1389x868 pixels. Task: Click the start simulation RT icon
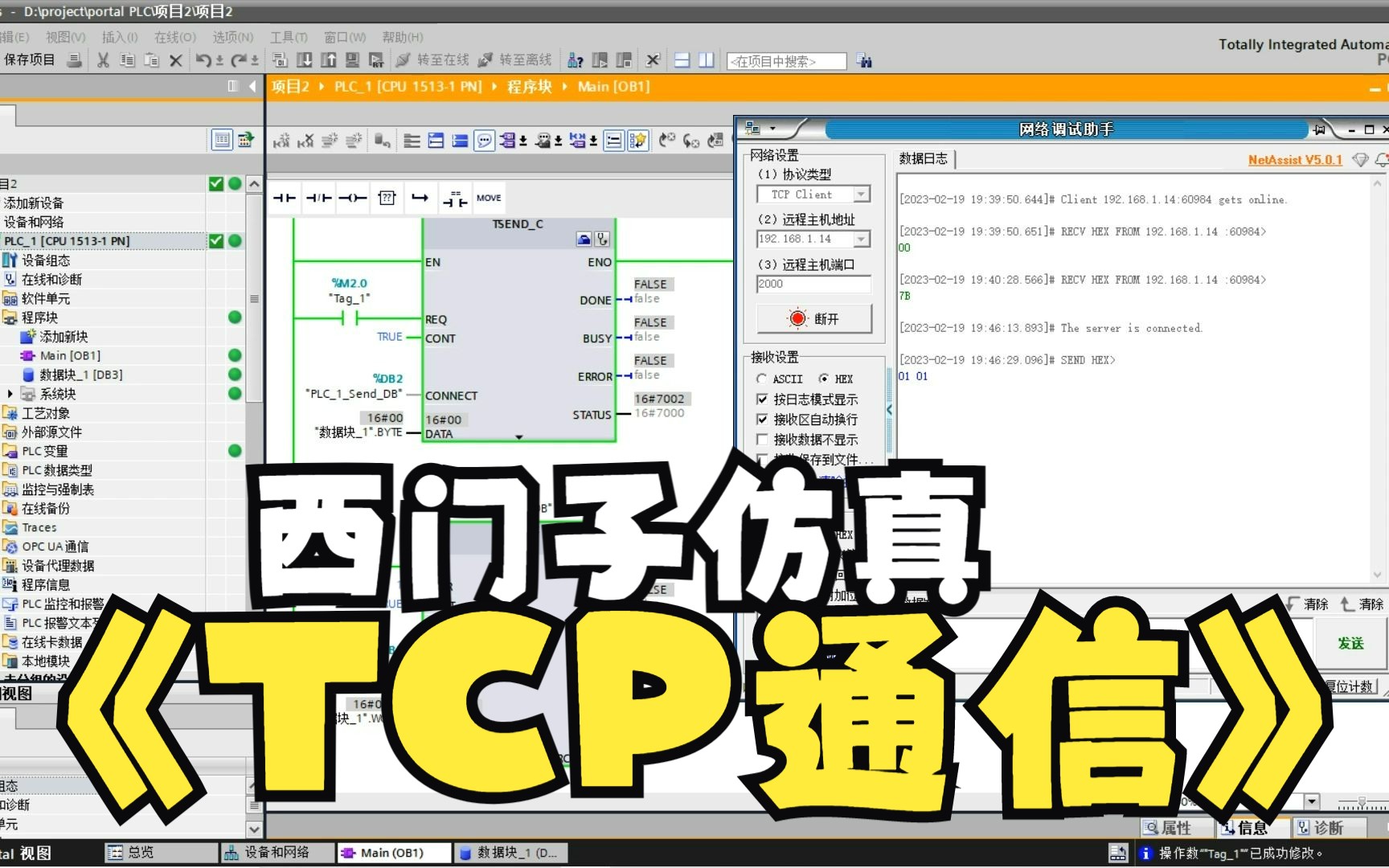[376, 60]
